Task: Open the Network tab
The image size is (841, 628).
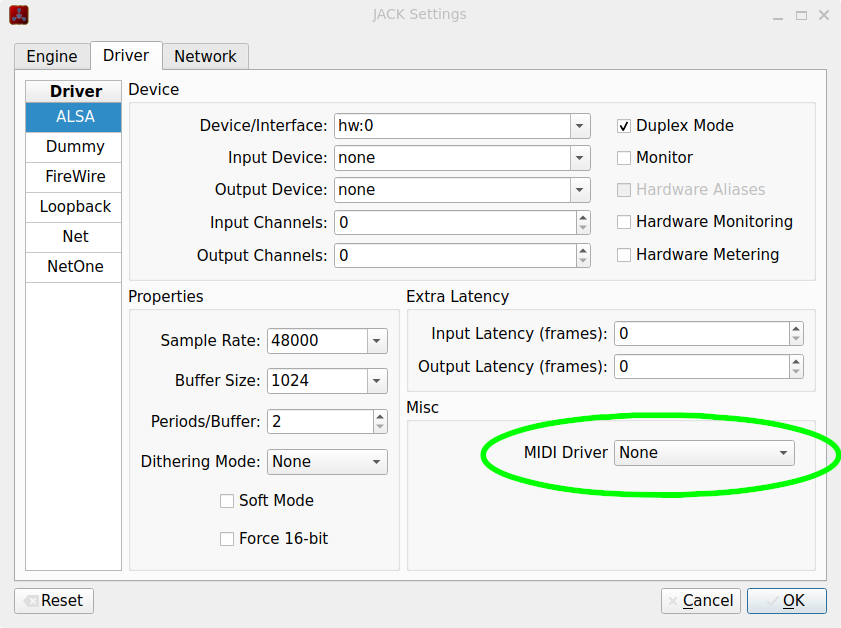Action: click(x=205, y=57)
